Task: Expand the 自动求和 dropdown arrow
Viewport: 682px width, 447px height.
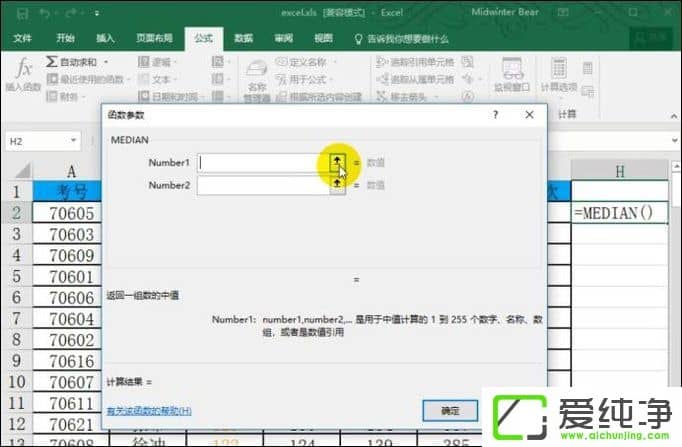Action: tap(106, 62)
